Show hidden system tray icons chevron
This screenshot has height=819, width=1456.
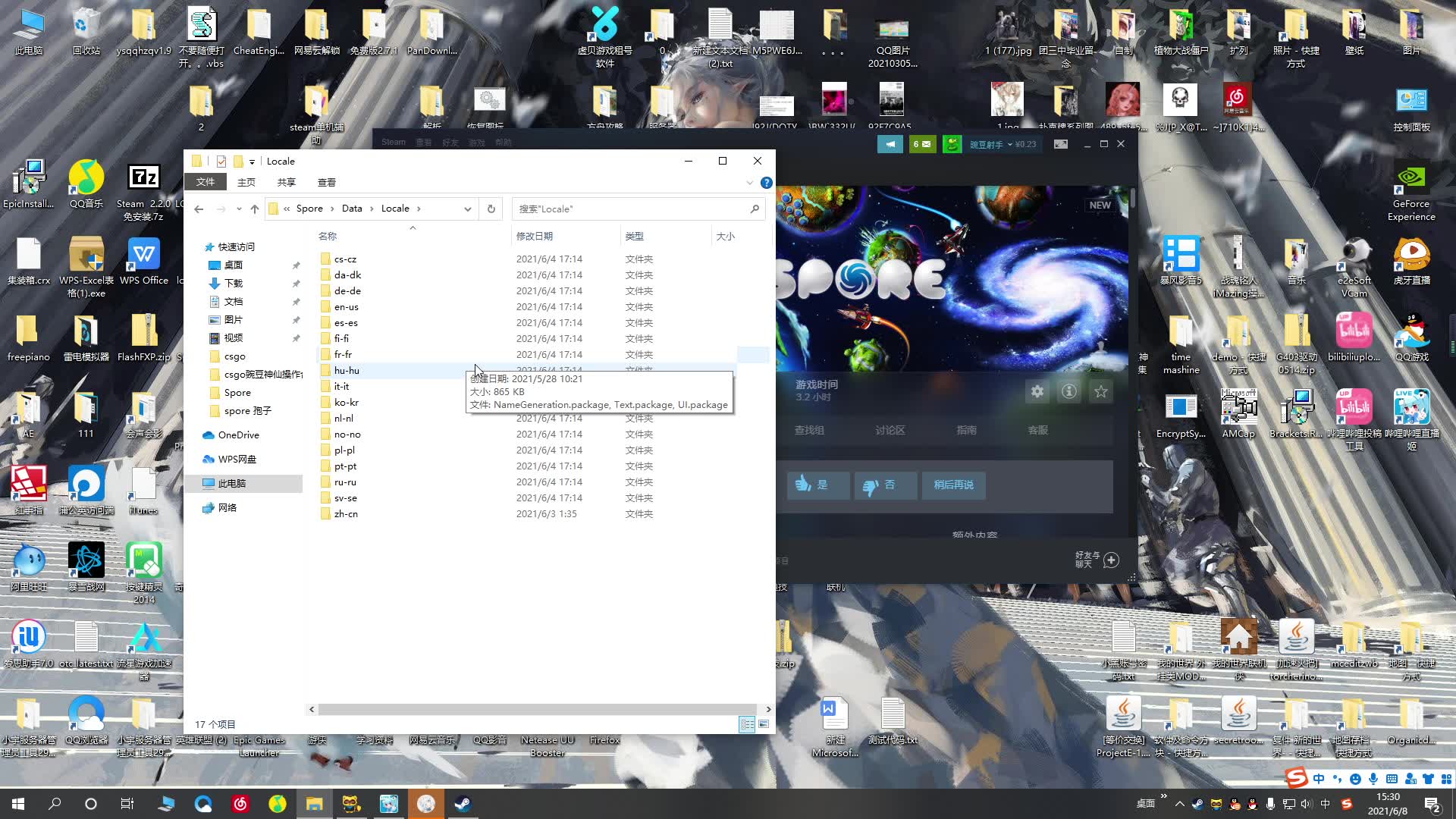[1179, 804]
